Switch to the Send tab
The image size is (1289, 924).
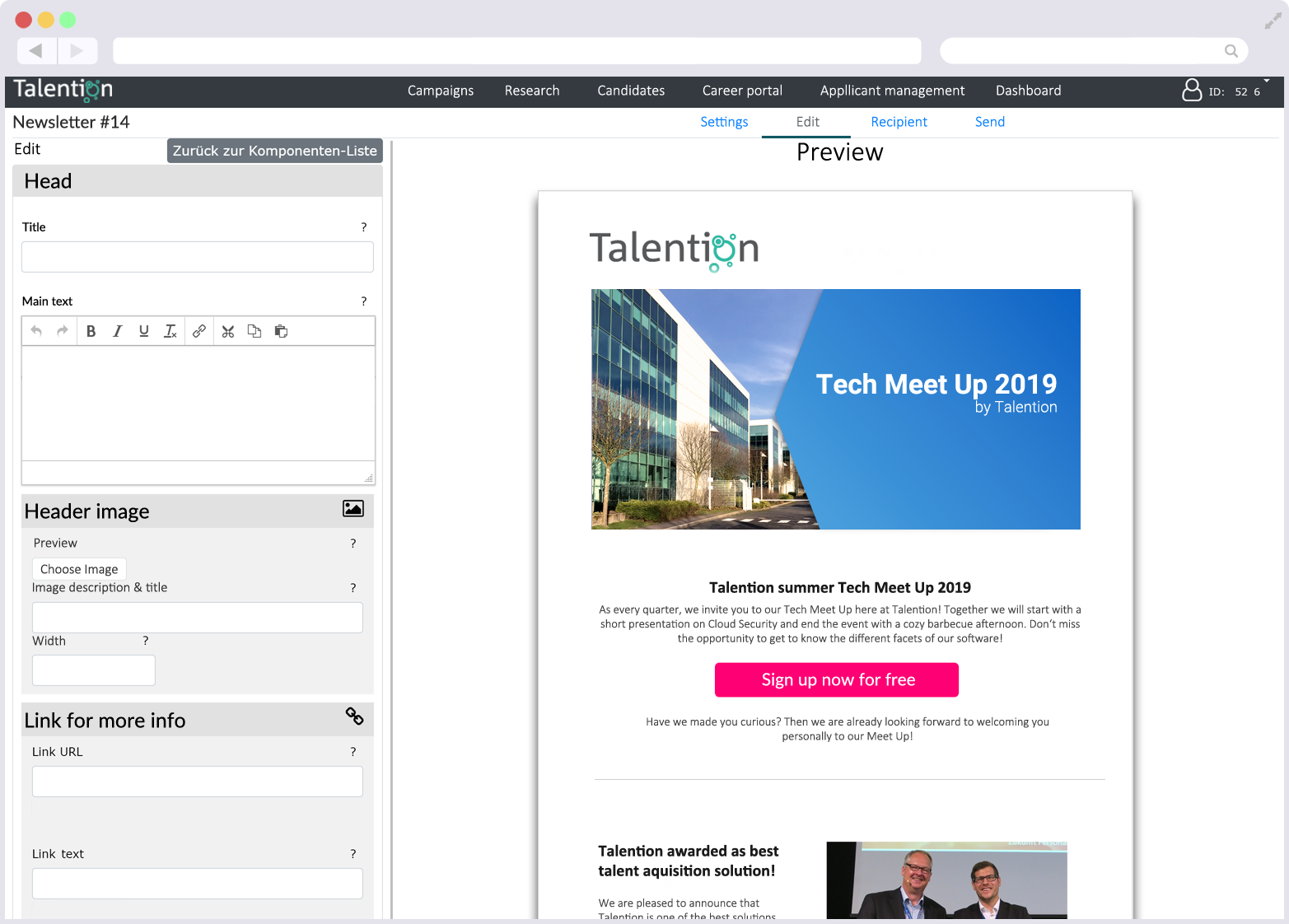click(x=989, y=122)
